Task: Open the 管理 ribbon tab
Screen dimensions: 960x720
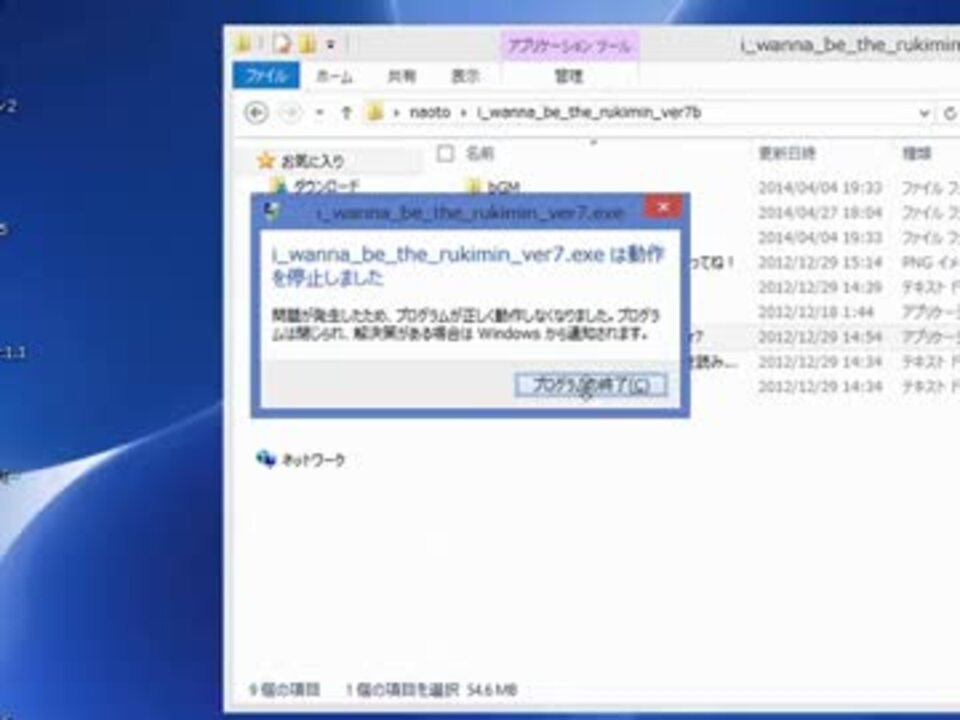Action: pos(569,76)
